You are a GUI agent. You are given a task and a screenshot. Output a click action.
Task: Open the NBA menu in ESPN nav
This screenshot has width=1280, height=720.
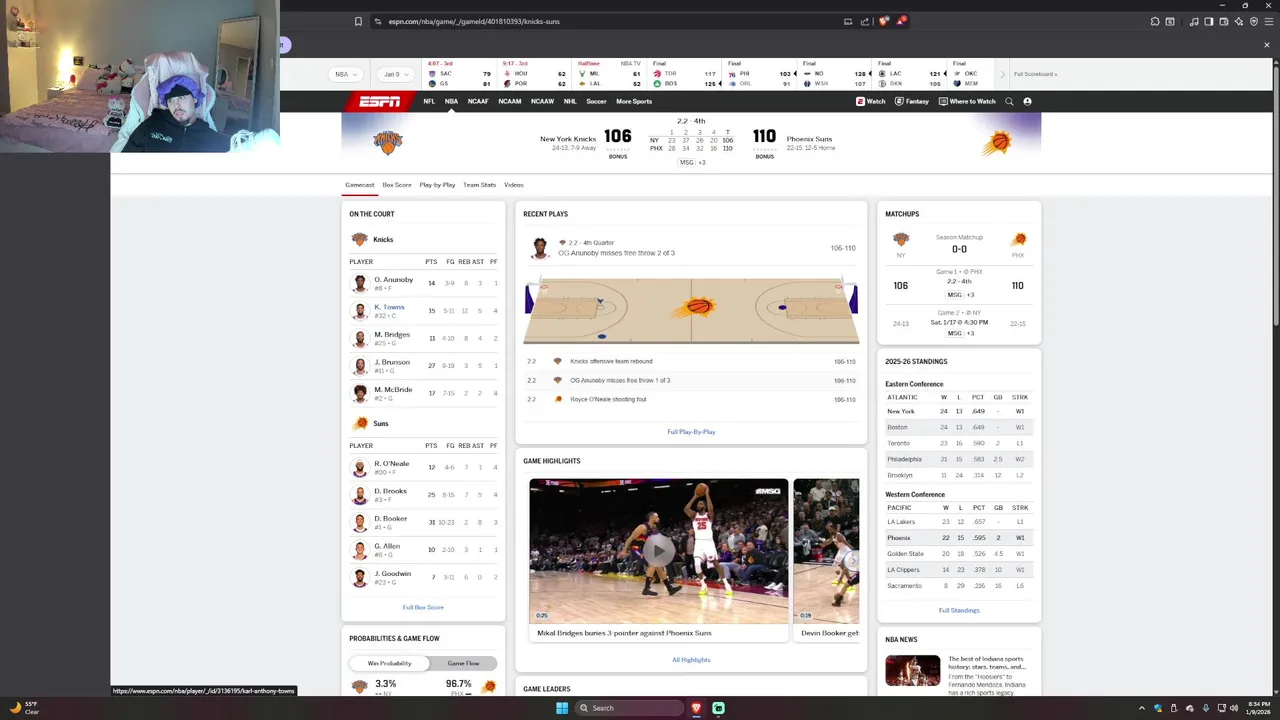[451, 101]
